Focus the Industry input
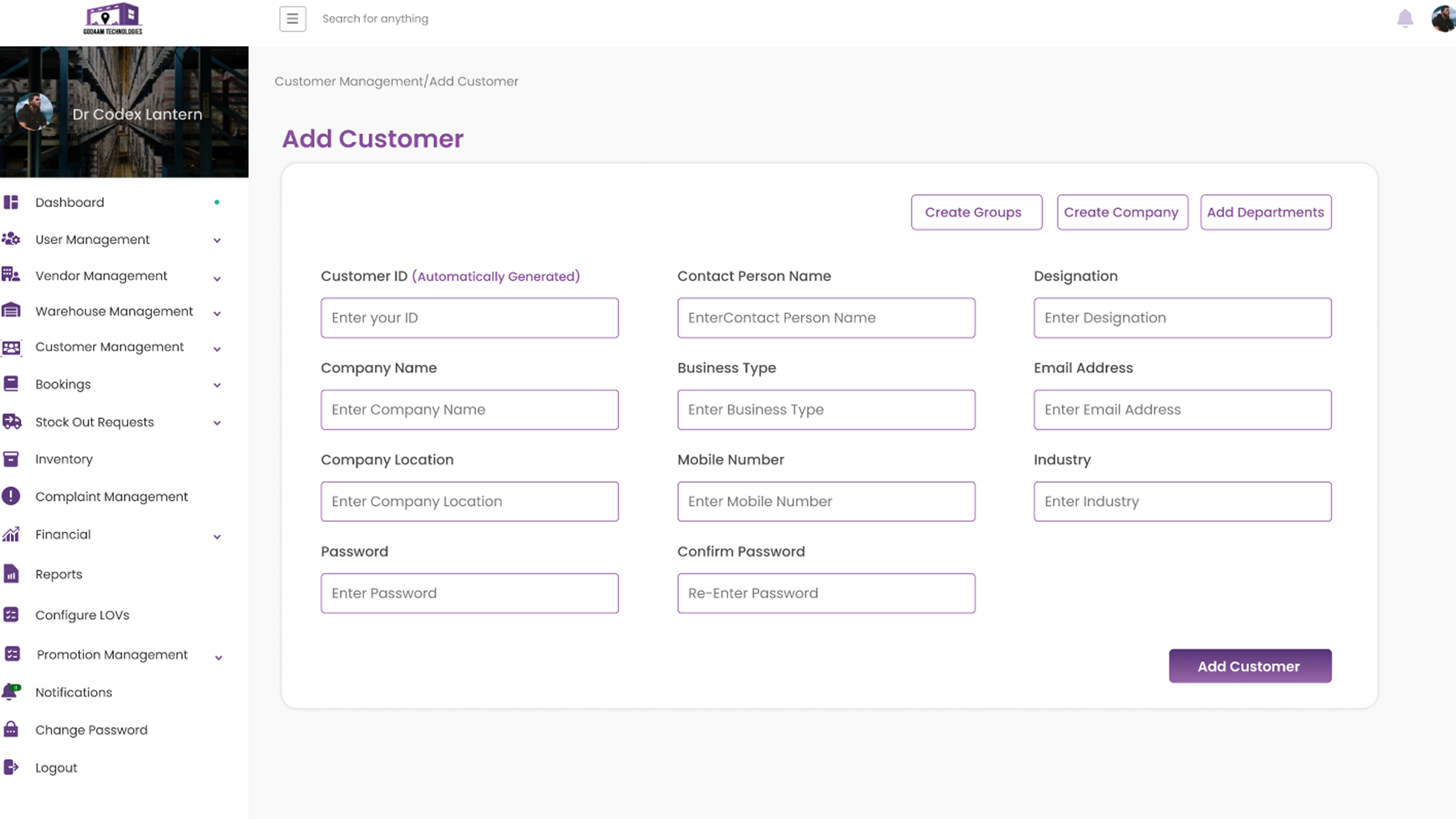The image size is (1456, 819). tap(1183, 501)
